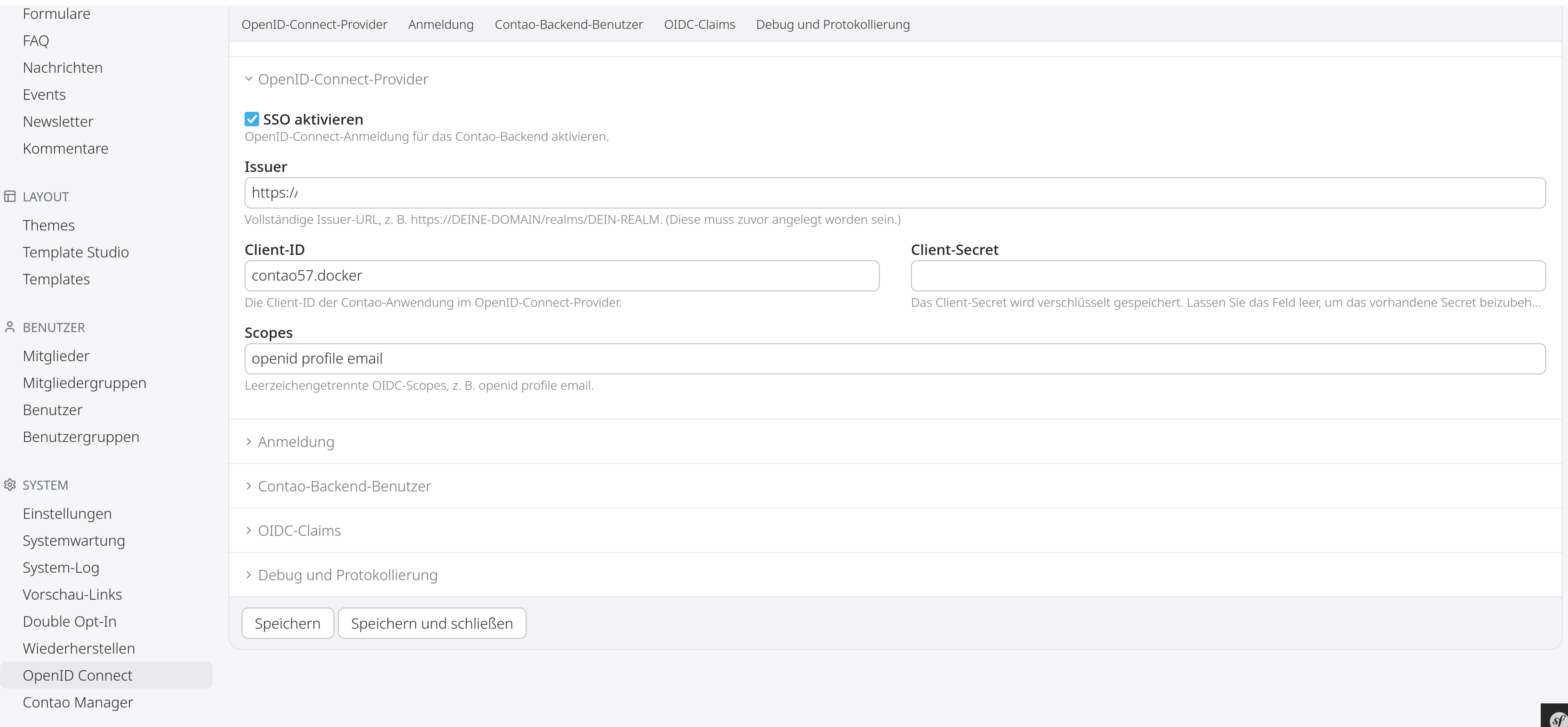Click the Client-ID help text

click(x=433, y=302)
